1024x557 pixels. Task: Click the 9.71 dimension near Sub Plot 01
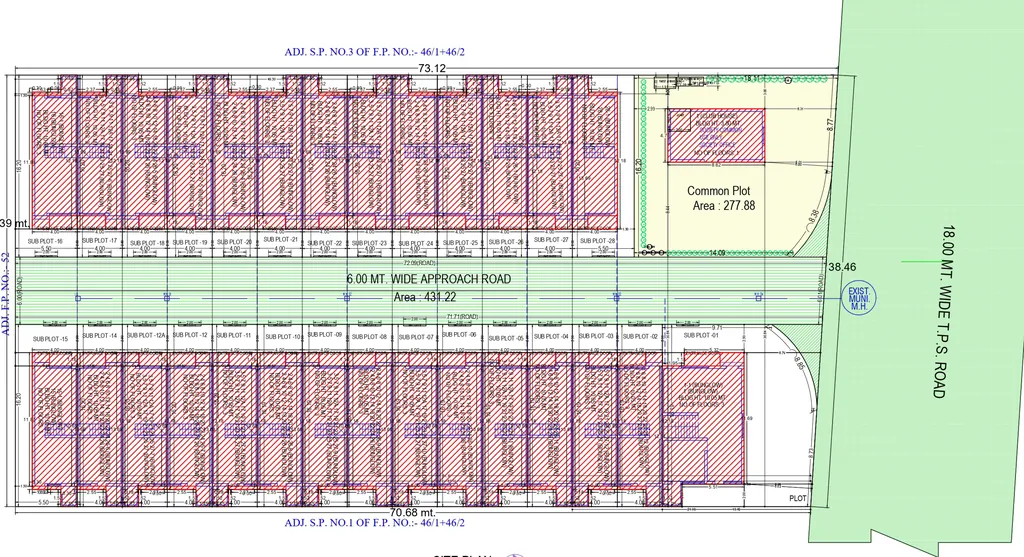coord(716,328)
